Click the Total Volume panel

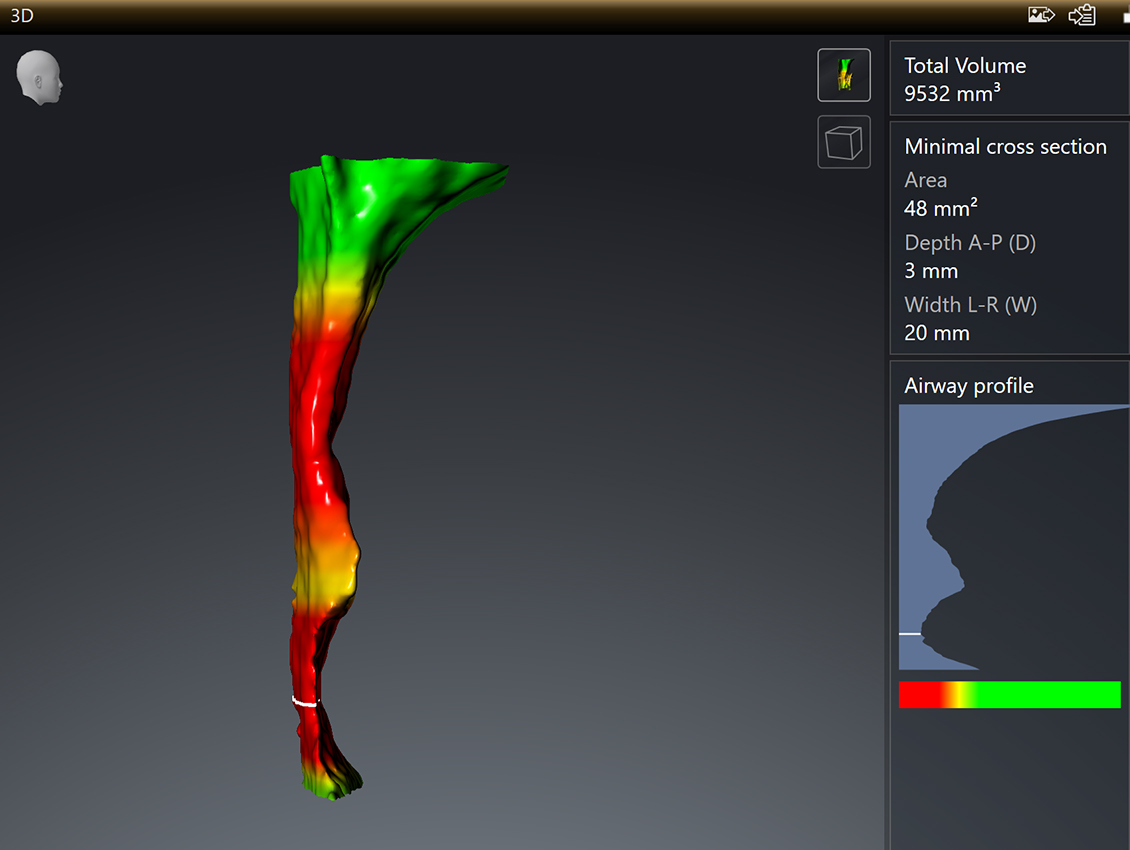click(1008, 79)
